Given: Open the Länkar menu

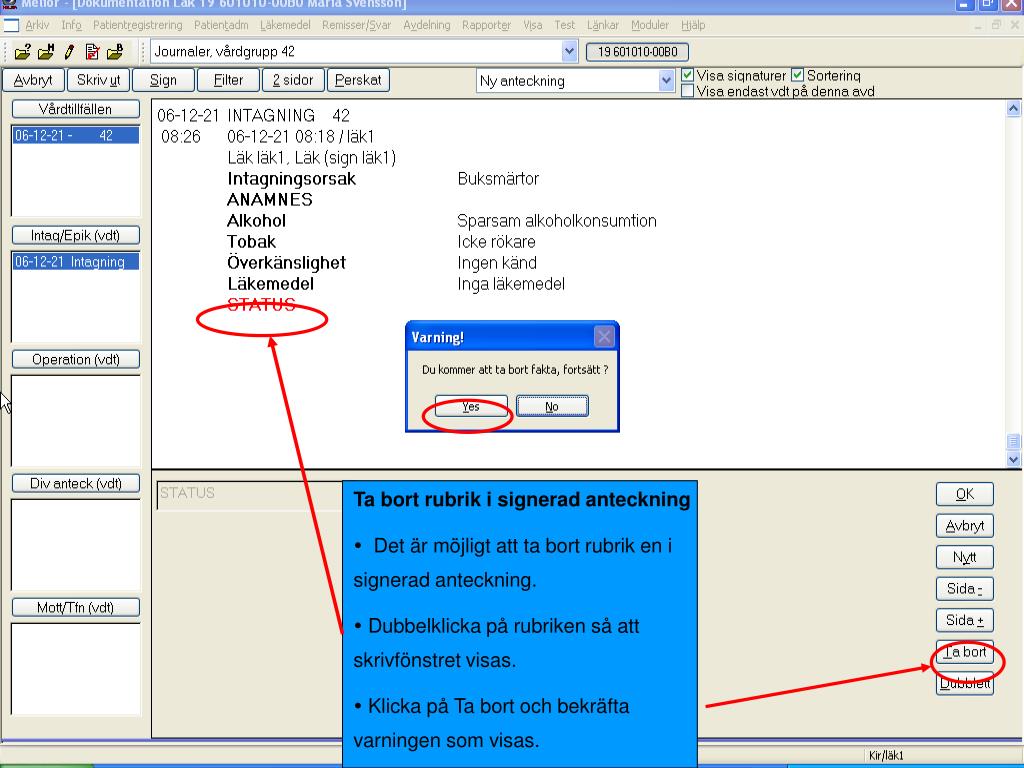Looking at the screenshot, I should pyautogui.click(x=603, y=25).
